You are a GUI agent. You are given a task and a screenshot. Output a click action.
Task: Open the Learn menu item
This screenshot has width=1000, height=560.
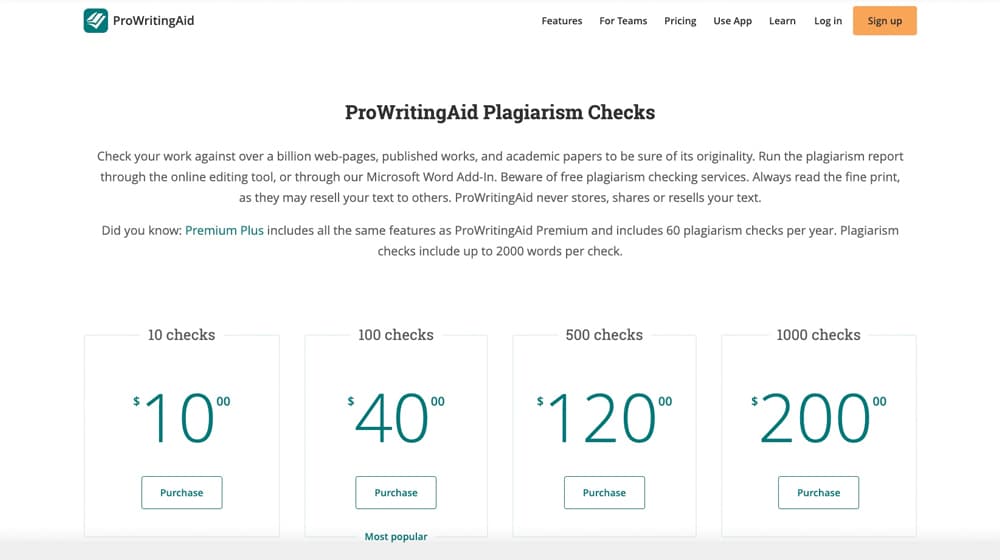click(782, 21)
